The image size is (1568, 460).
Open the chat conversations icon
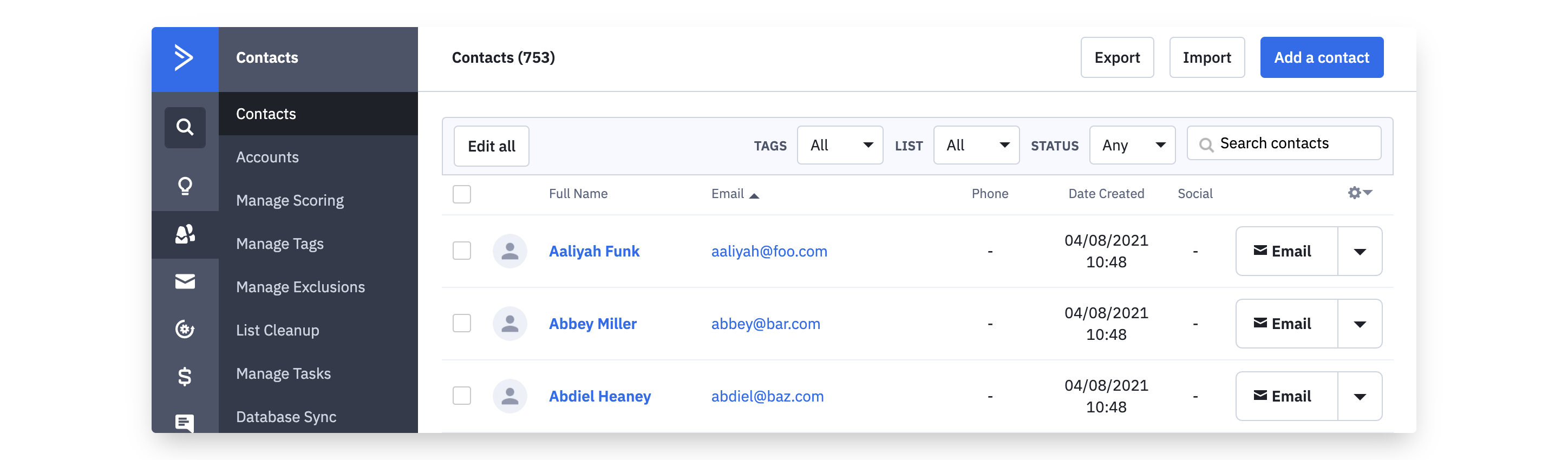(185, 422)
